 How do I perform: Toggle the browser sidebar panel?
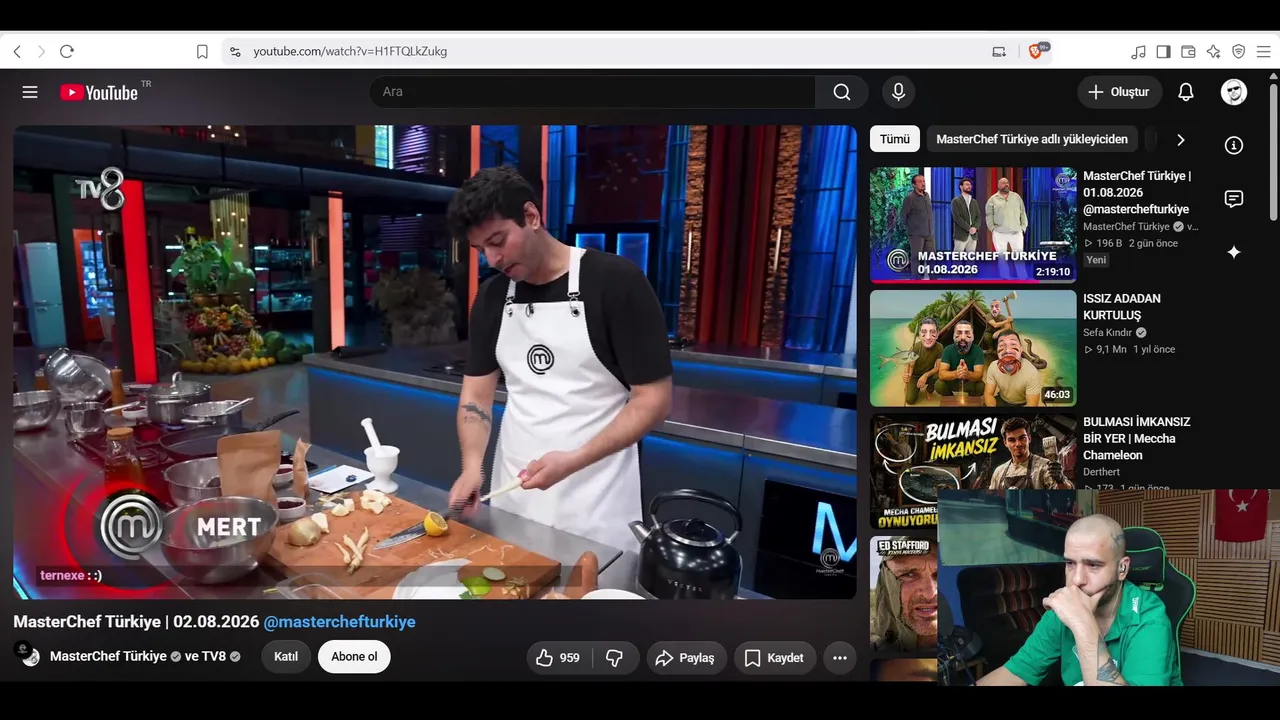coord(1164,51)
